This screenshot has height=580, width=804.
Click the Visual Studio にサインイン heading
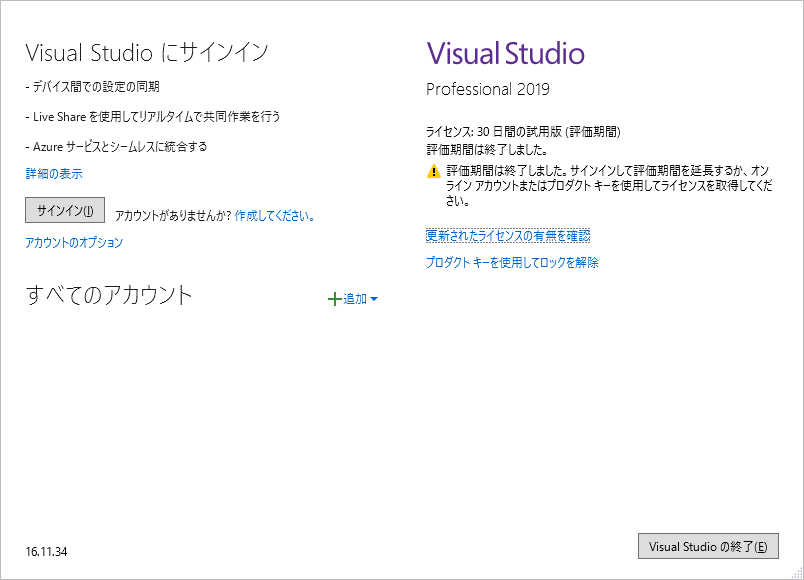click(147, 52)
